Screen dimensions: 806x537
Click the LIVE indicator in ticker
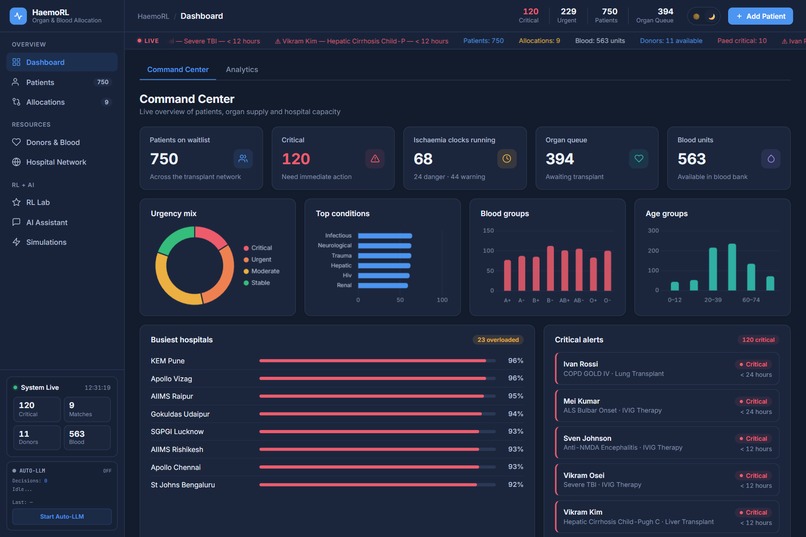(x=148, y=41)
